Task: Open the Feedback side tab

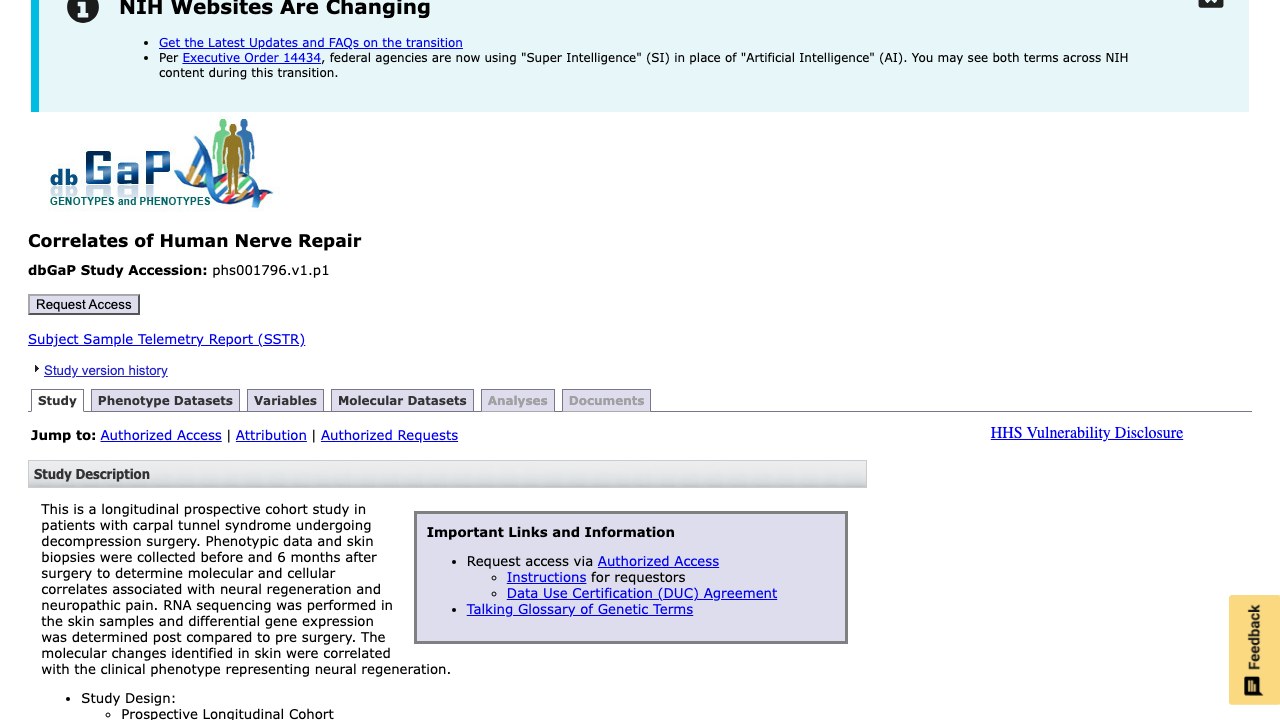Action: tap(1254, 650)
